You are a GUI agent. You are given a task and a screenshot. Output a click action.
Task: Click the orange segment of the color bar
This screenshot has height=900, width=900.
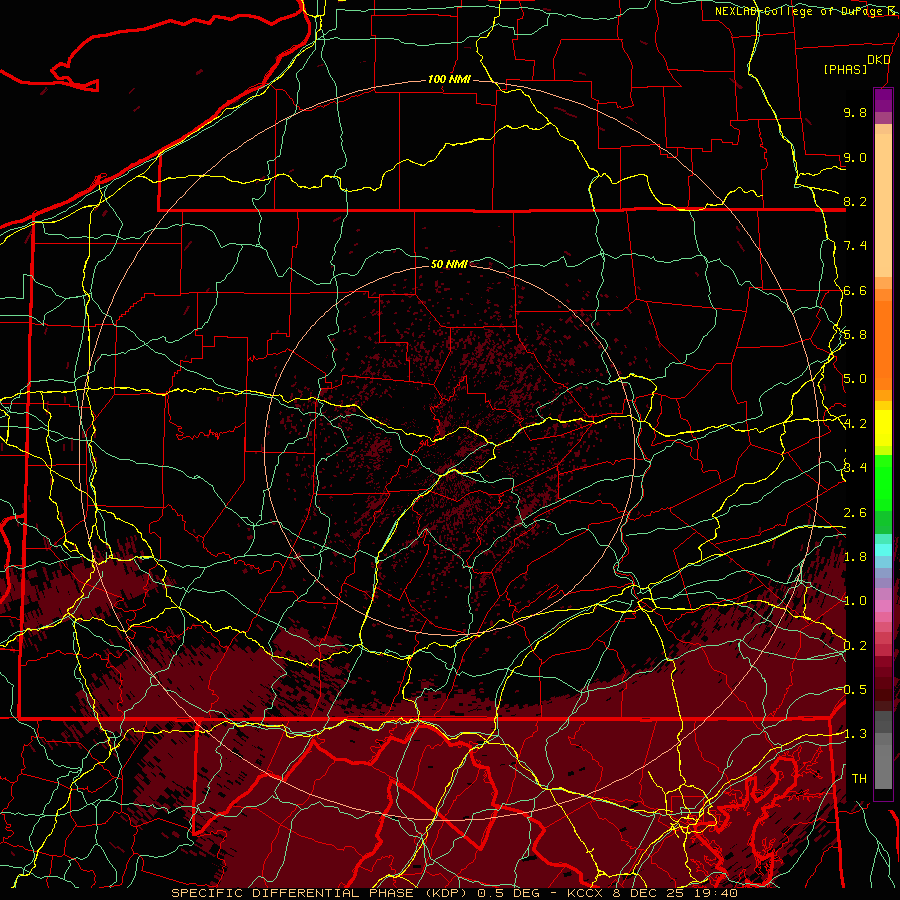coord(883,345)
